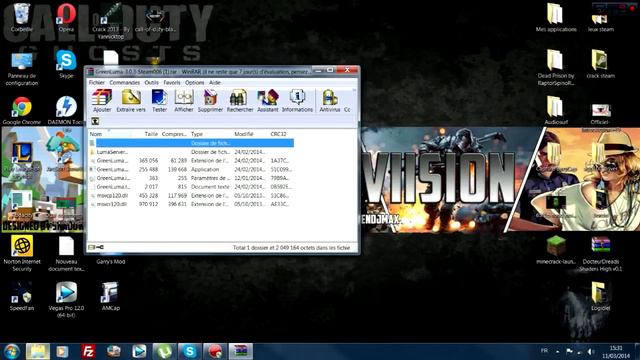Select the Dead Prison by RaptorSpinoR folder
Image resolution: width=640 pixels, height=360 pixels.
[556, 67]
